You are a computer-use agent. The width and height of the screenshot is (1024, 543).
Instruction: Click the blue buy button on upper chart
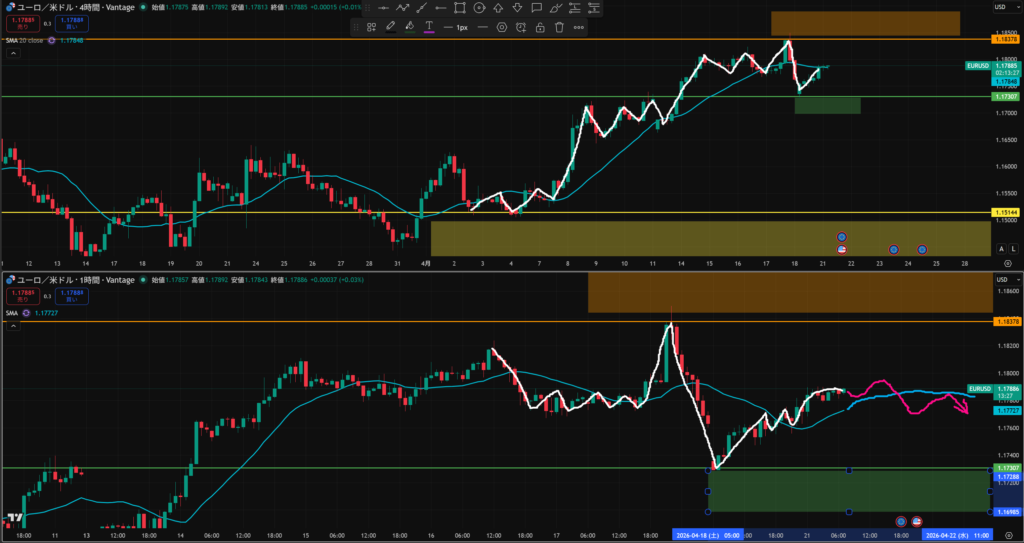(71, 23)
